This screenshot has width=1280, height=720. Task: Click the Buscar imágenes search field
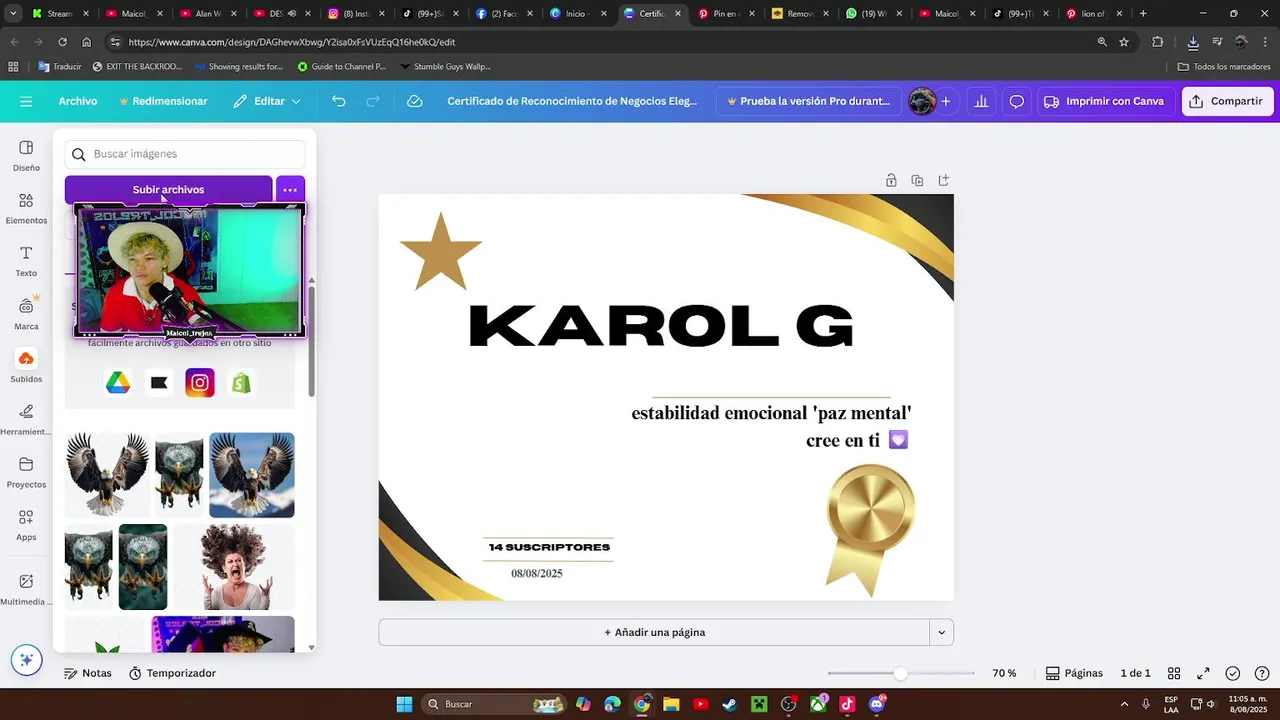[185, 154]
